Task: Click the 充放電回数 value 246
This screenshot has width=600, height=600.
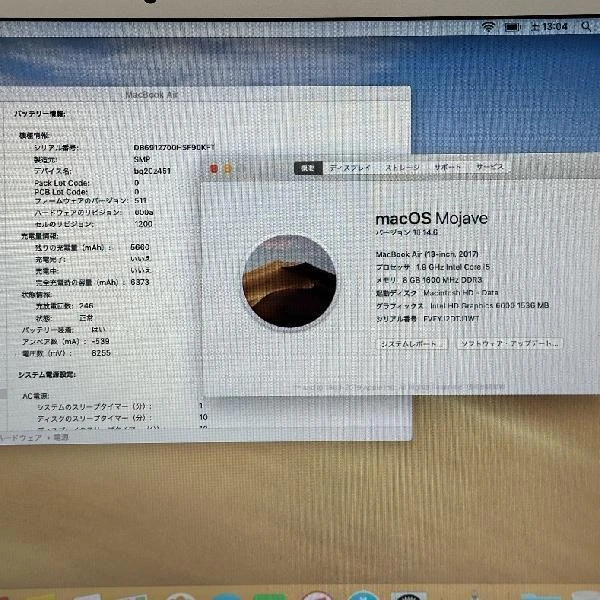Action: coord(86,306)
